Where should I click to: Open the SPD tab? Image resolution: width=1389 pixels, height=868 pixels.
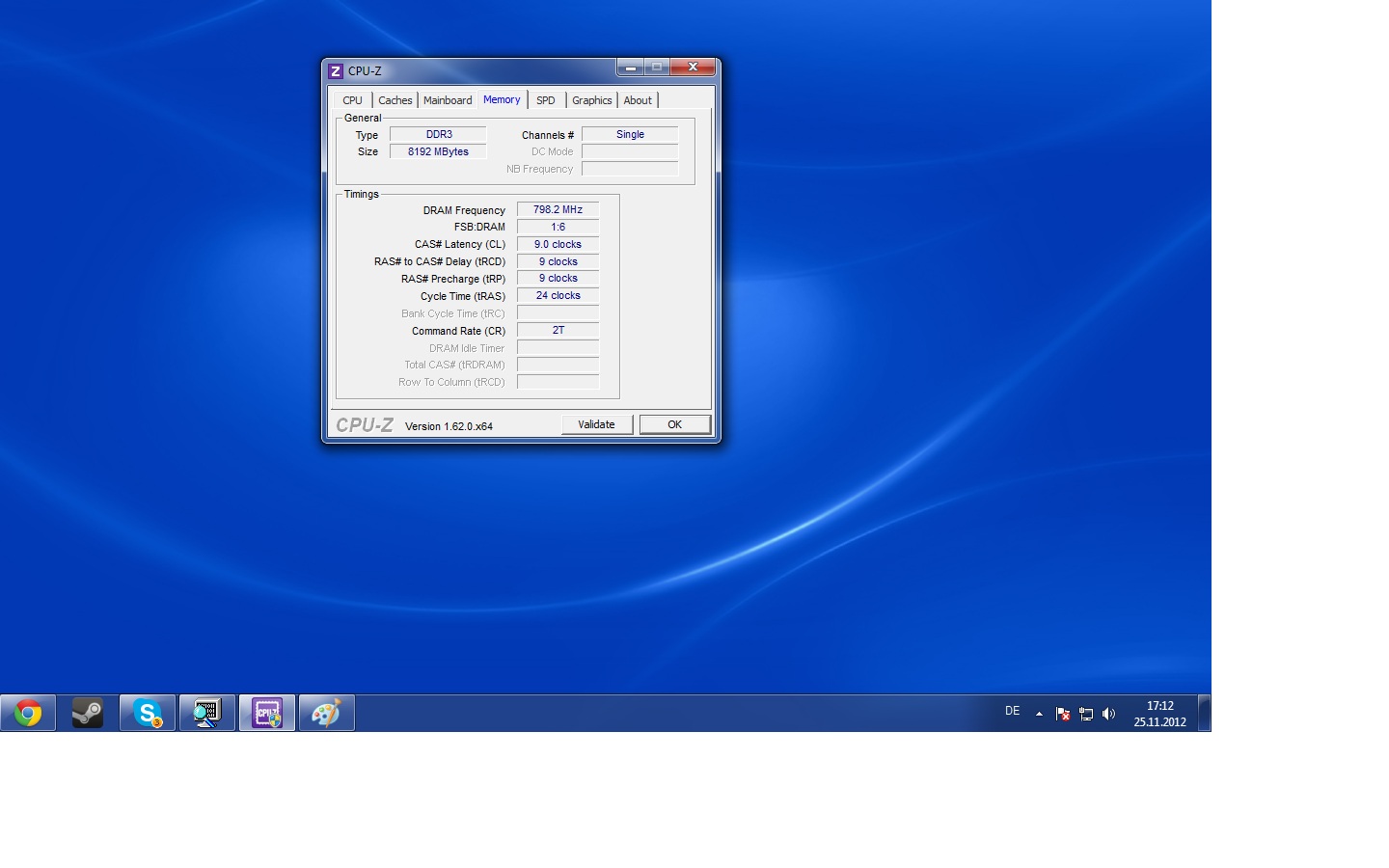pyautogui.click(x=546, y=100)
